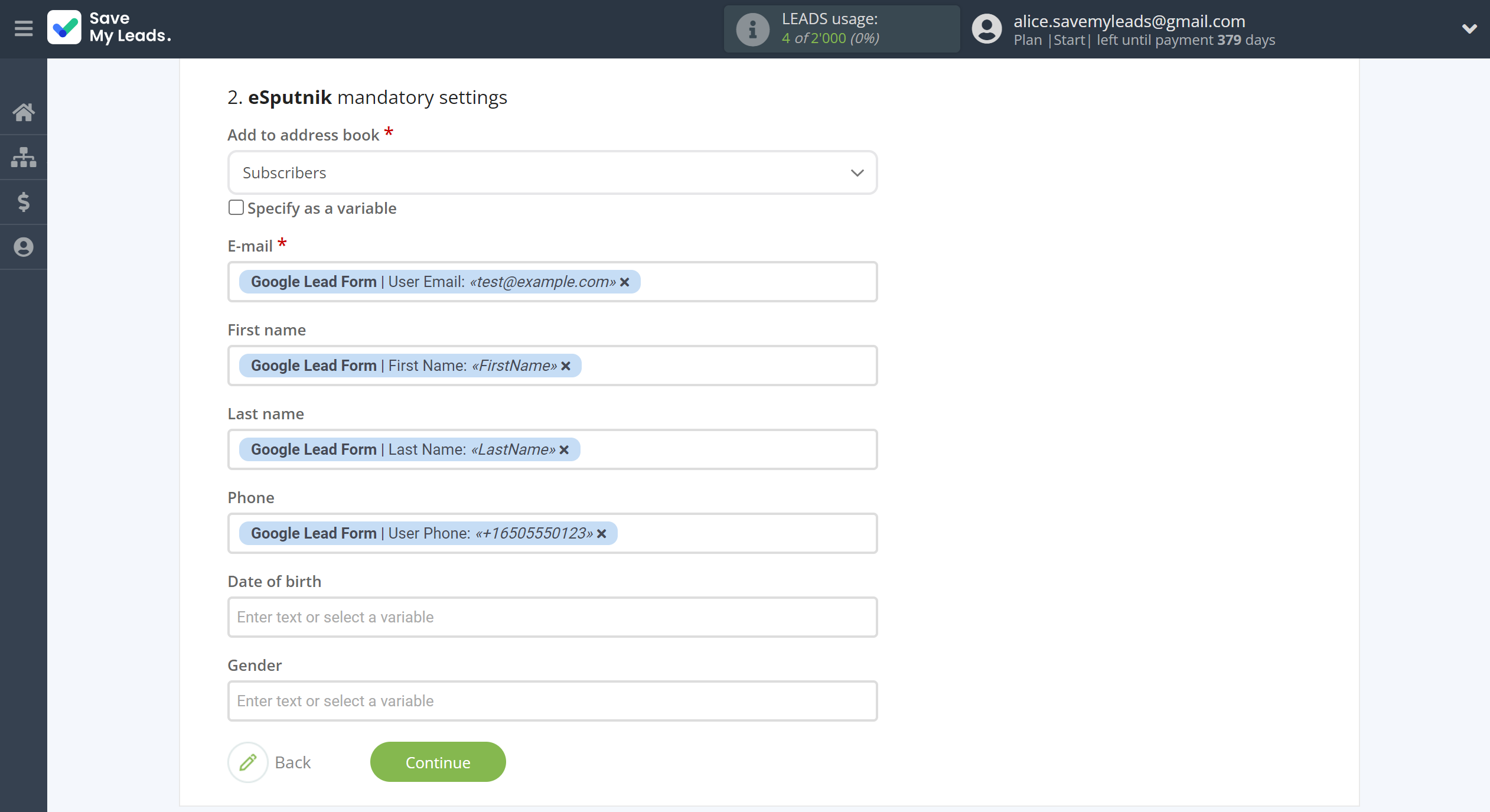The image size is (1490, 812).
Task: Click the eSputnik mandatory settings heading
Action: click(367, 97)
